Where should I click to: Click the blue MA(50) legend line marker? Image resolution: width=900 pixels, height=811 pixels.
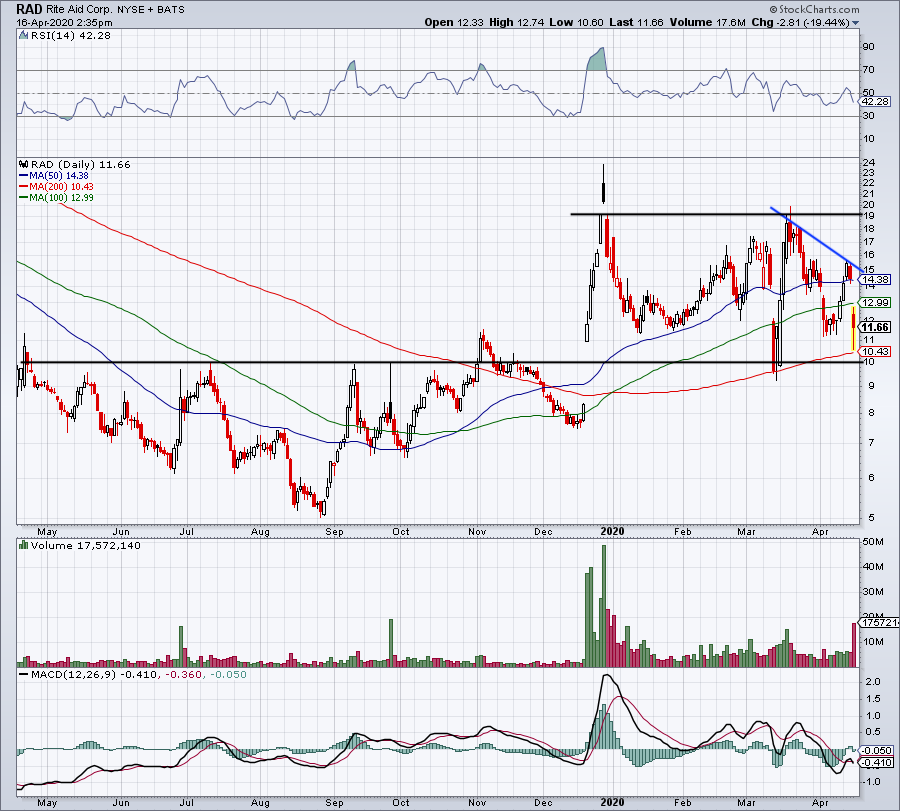24,176
